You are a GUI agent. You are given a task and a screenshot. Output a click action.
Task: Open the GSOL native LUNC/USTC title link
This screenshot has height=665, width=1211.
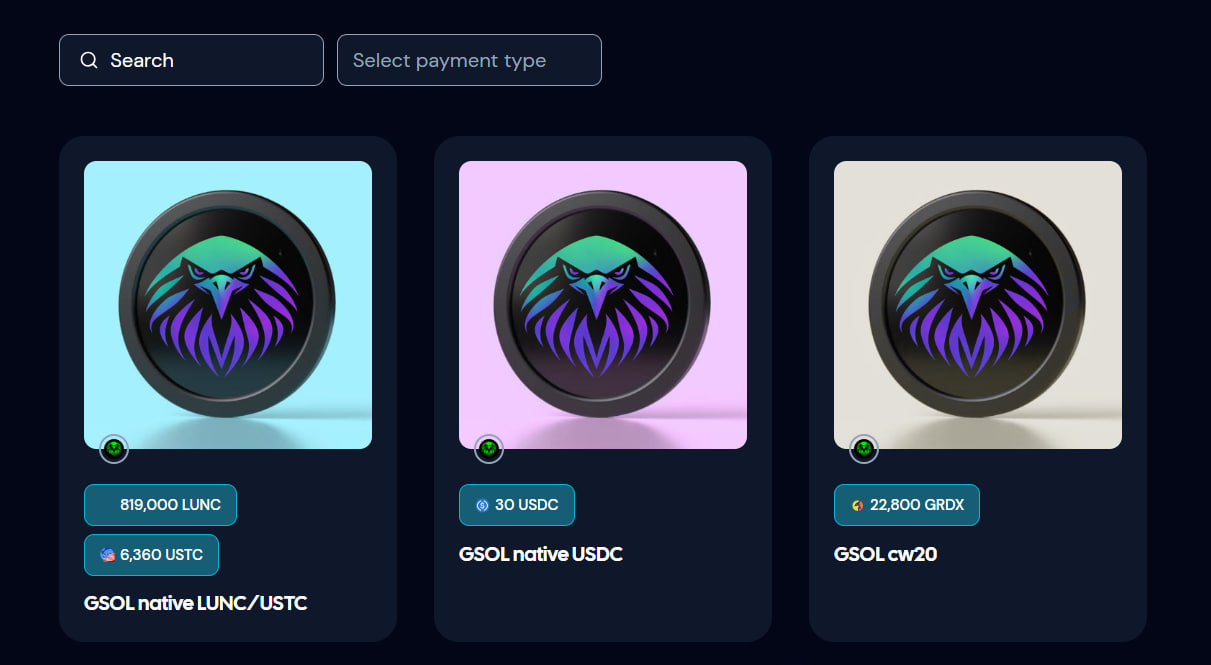[196, 603]
